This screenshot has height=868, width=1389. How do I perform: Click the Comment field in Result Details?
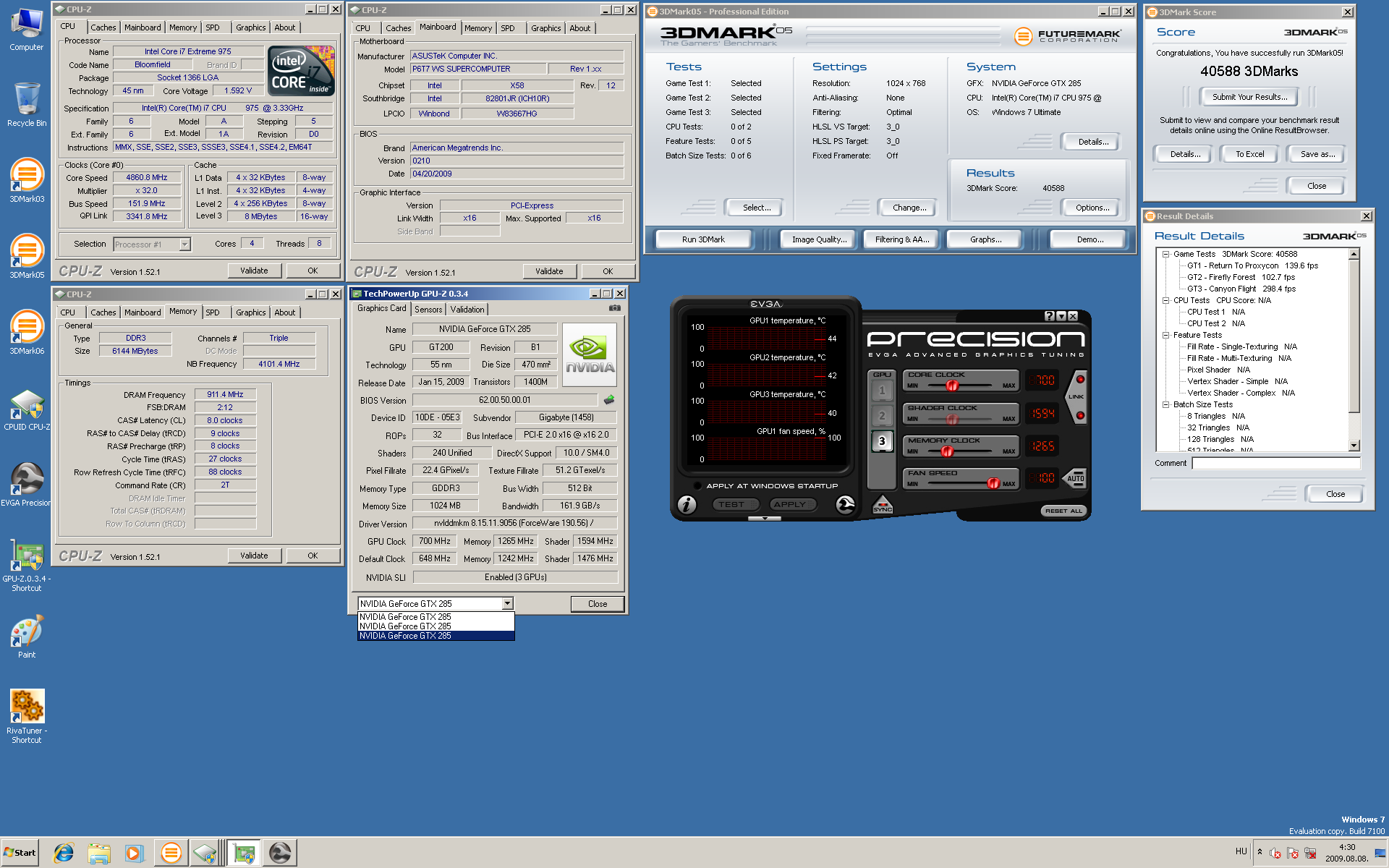pos(1276,463)
